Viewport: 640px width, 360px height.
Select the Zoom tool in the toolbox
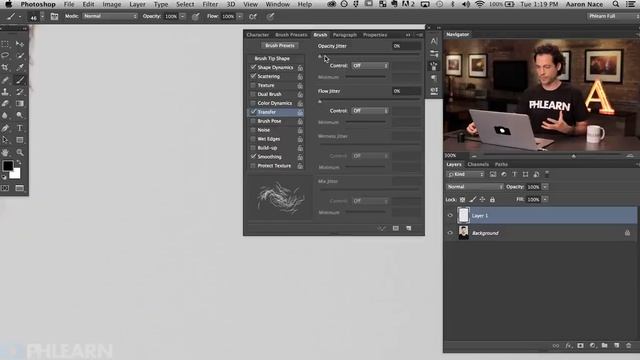point(20,152)
